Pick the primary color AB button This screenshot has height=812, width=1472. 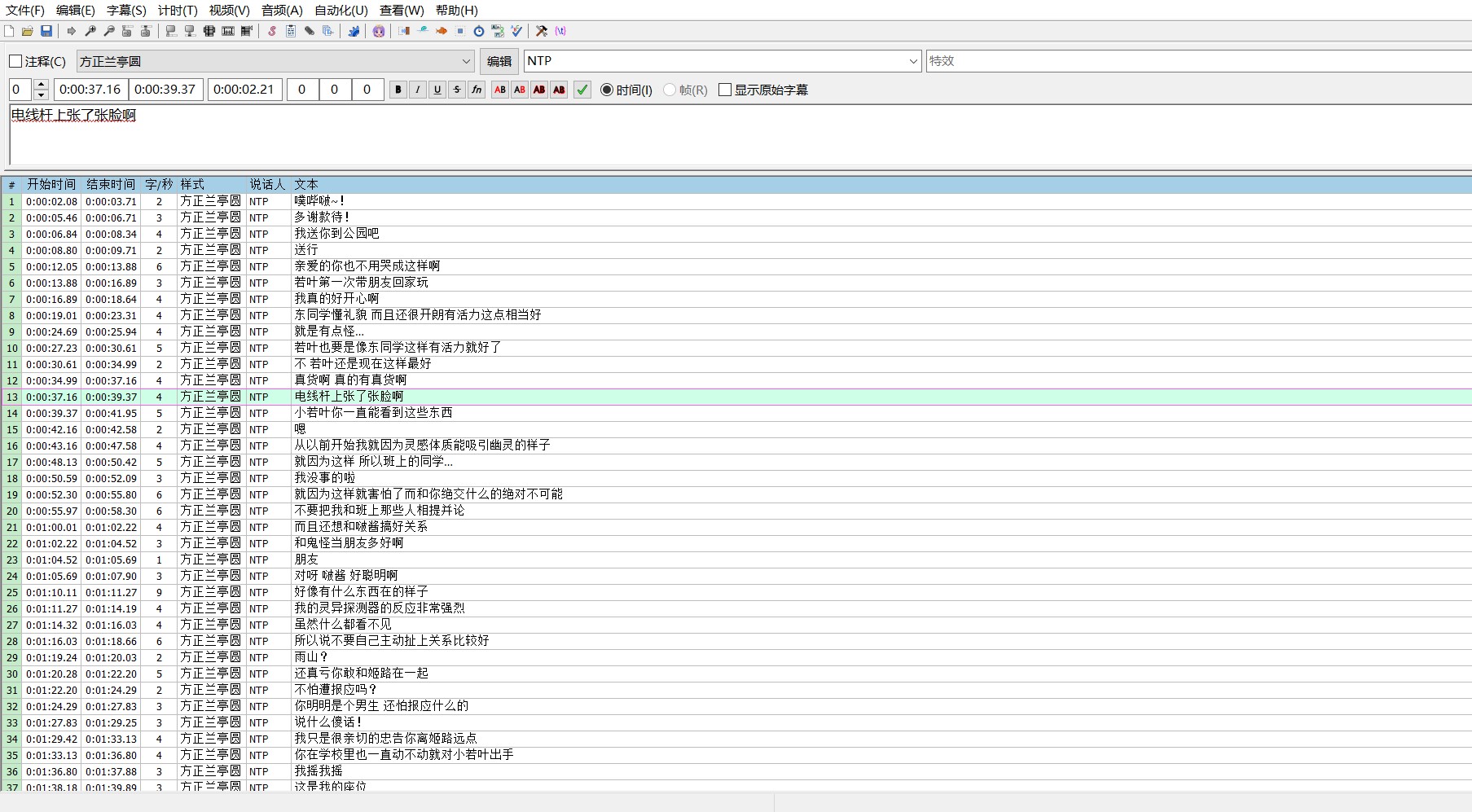500,90
